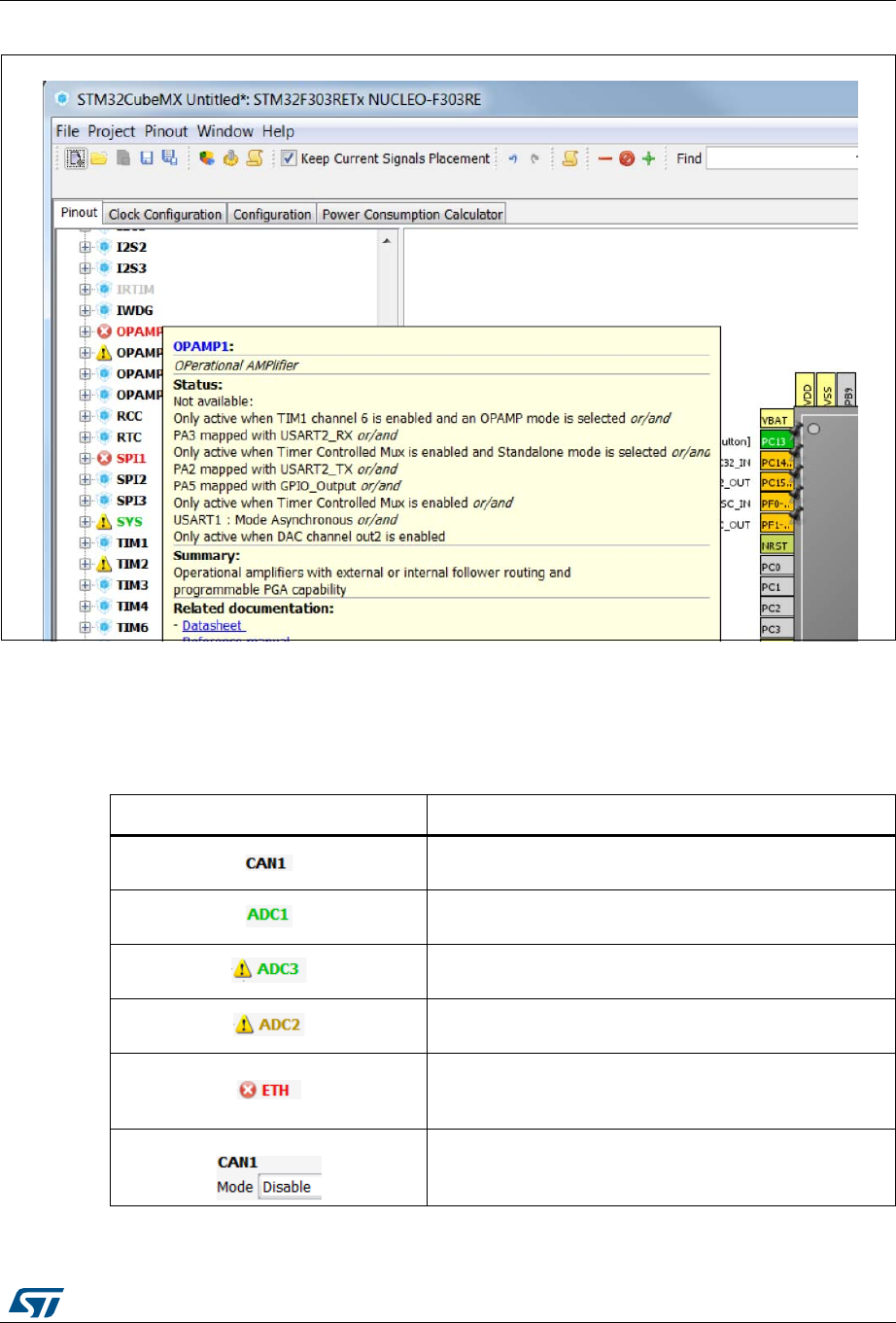Click the PC2 pin
Viewport: 896px width, 1323px height.
[775, 609]
